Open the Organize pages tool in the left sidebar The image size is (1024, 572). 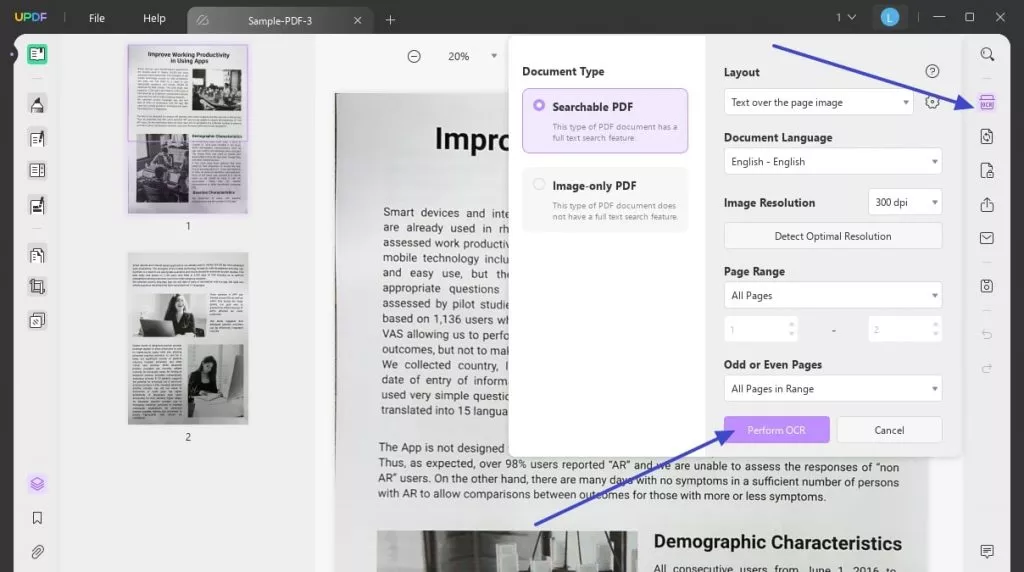(37, 255)
